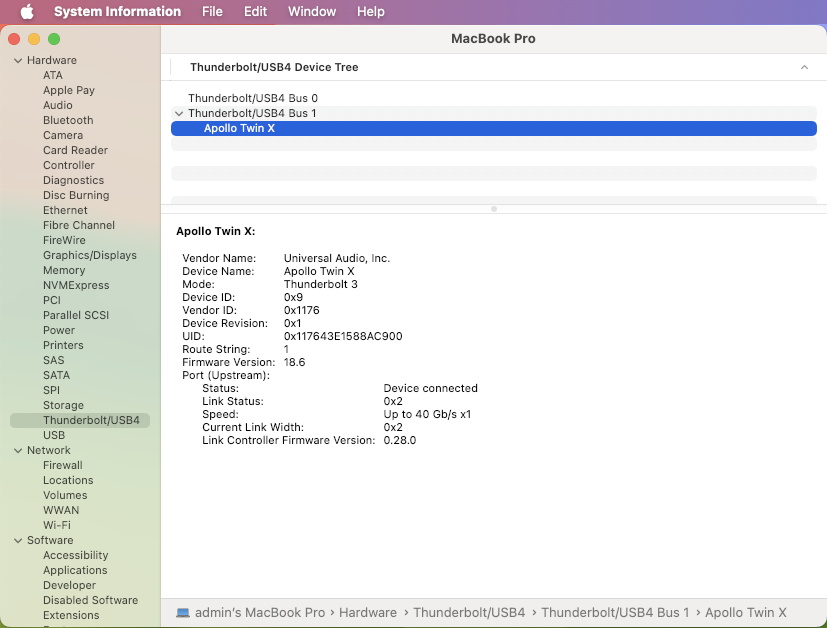Select Graphics/Displays in the sidebar
827x628 pixels.
pos(89,256)
